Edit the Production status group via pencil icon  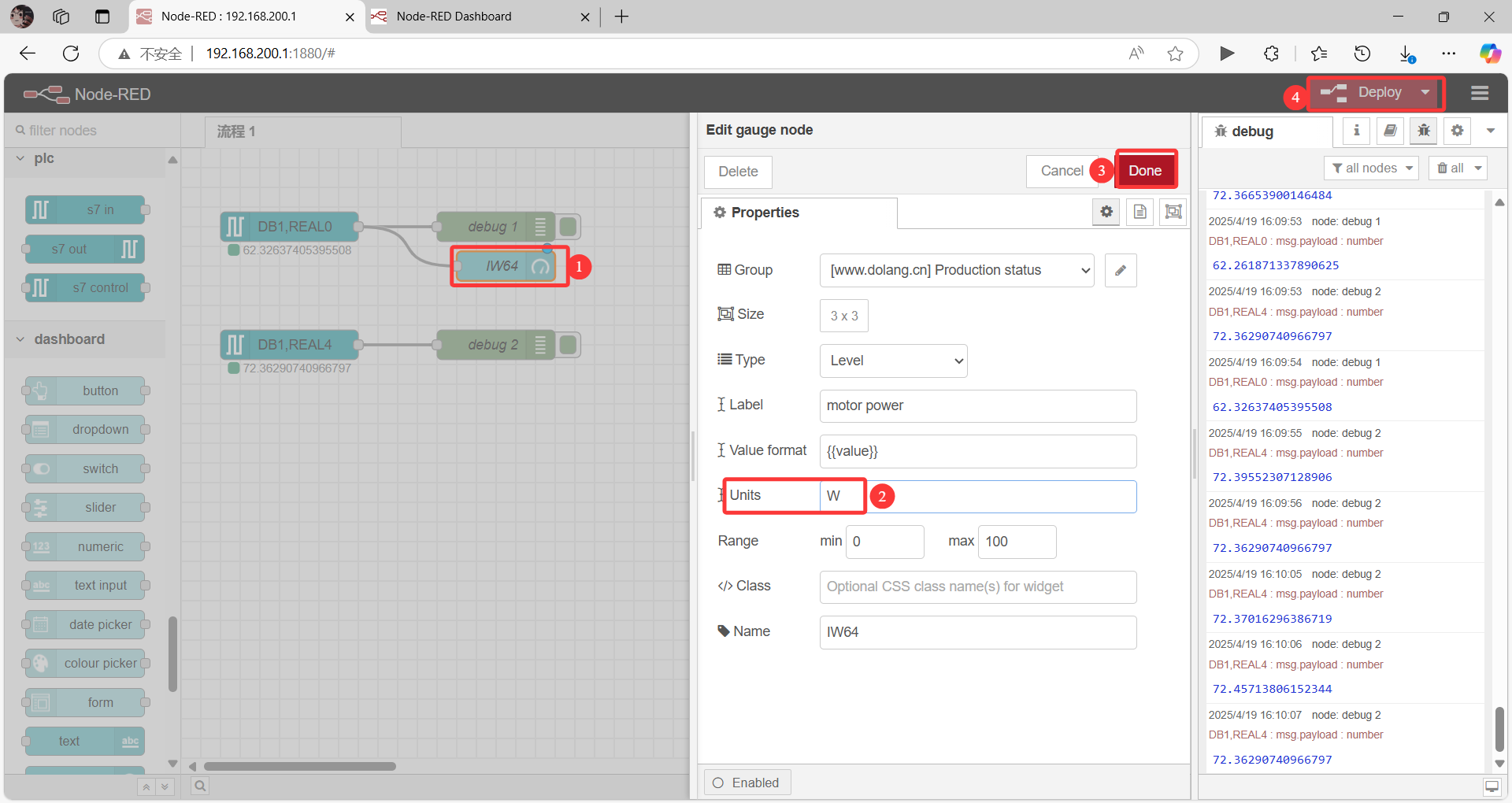1120,270
